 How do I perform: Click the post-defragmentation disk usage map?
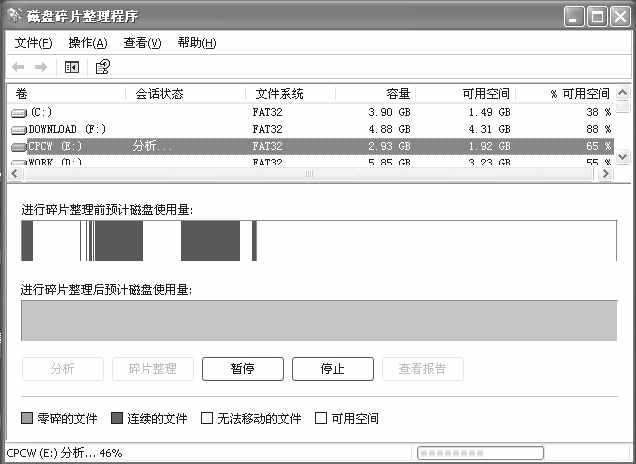pyautogui.click(x=319, y=320)
